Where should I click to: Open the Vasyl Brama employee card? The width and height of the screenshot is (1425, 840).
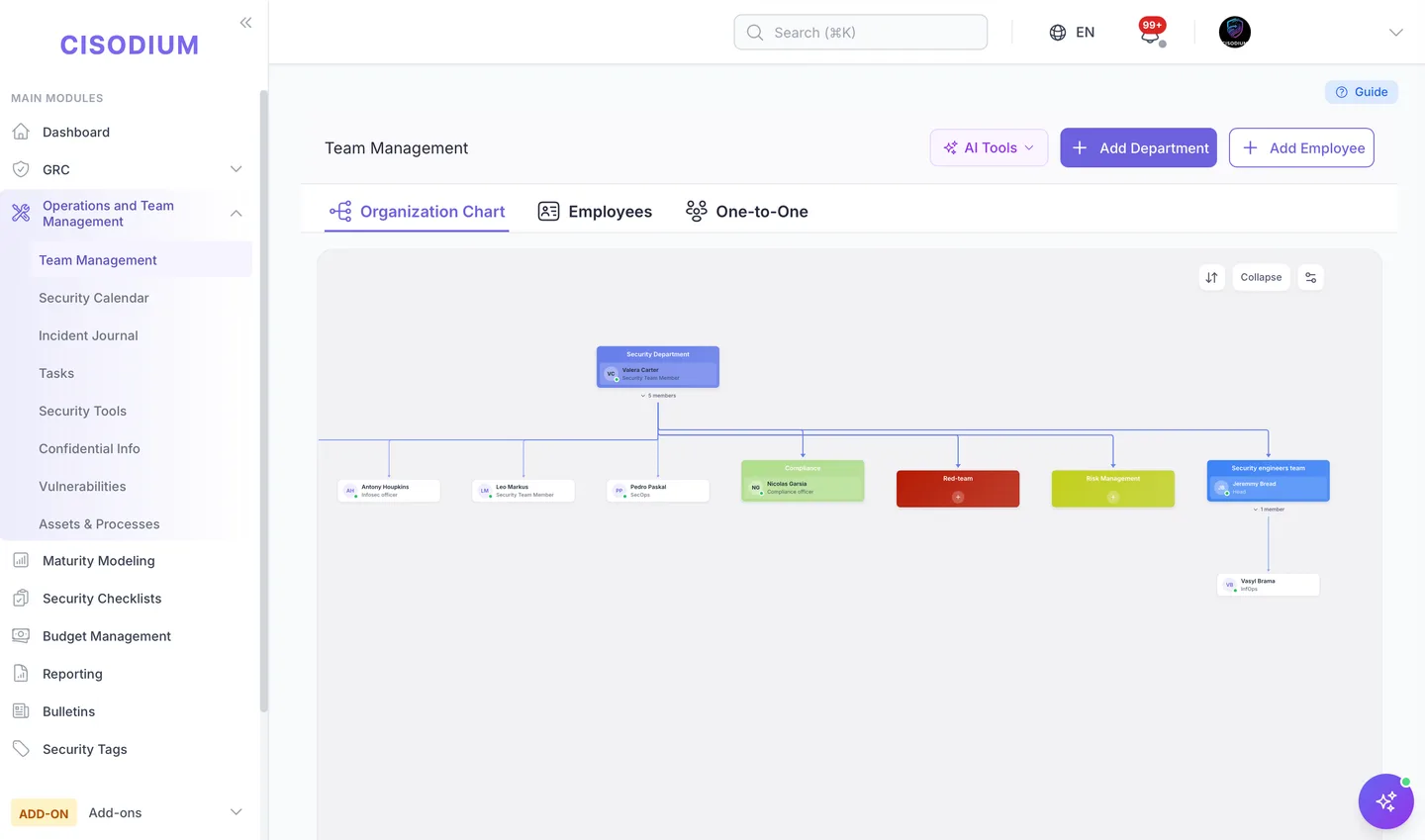coord(1269,585)
